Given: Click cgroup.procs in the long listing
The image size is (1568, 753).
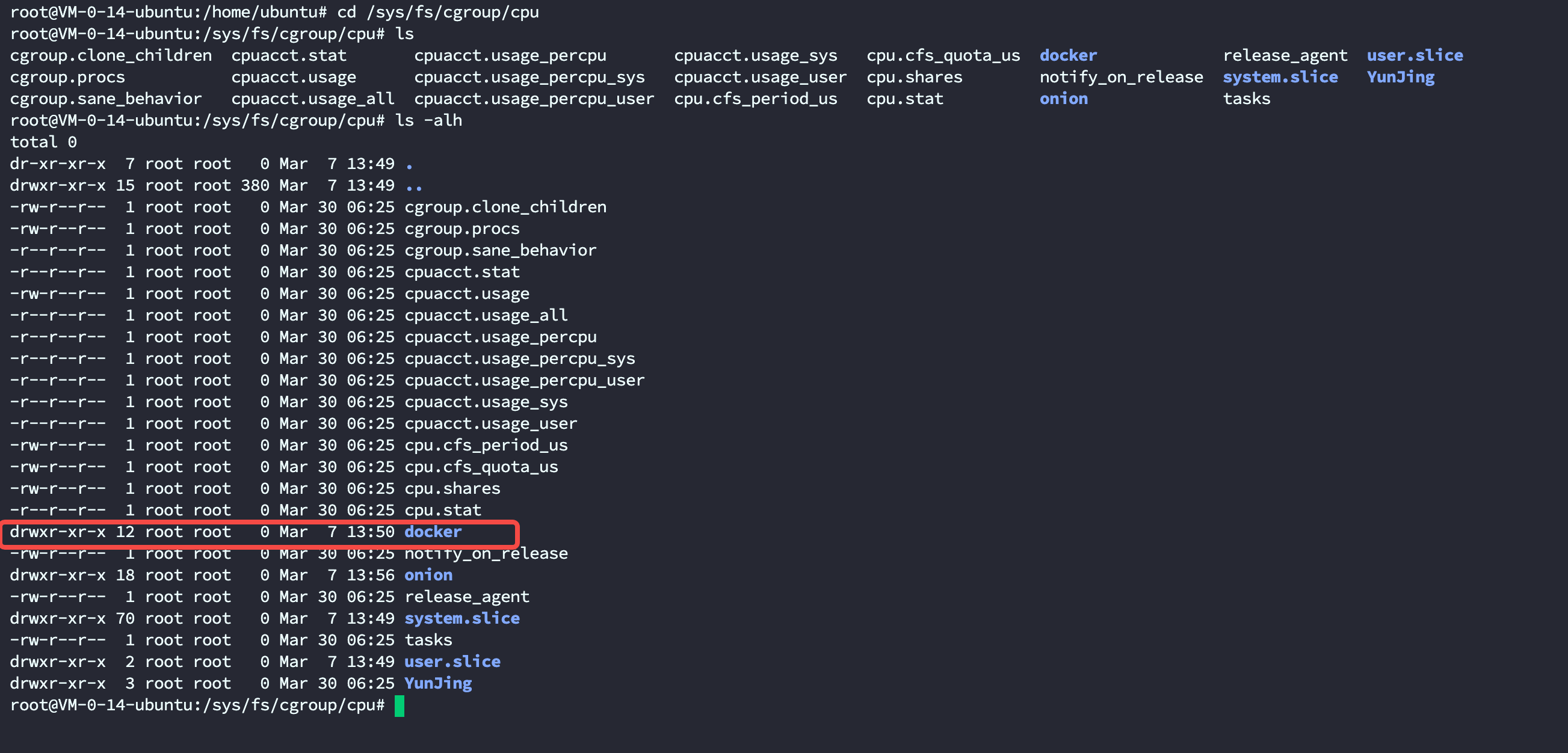Looking at the screenshot, I should point(461,229).
